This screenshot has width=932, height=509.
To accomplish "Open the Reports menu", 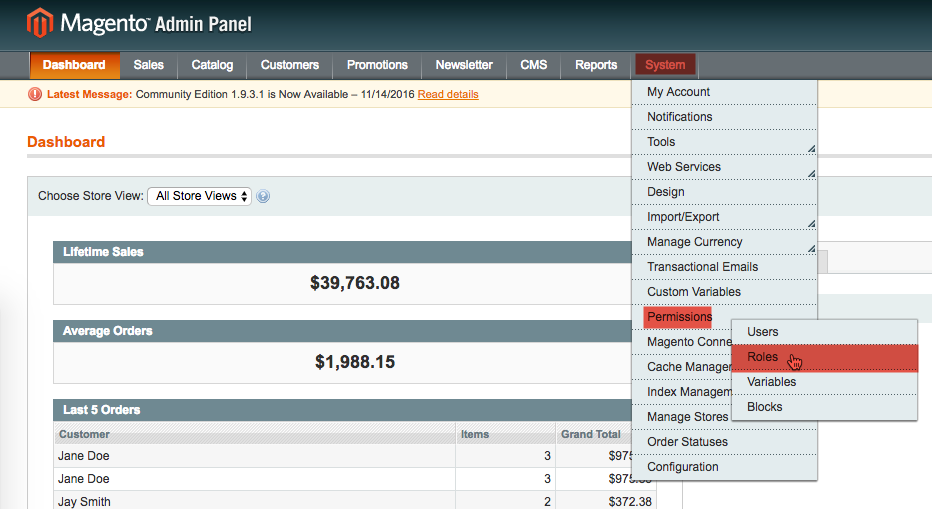I will [596, 65].
